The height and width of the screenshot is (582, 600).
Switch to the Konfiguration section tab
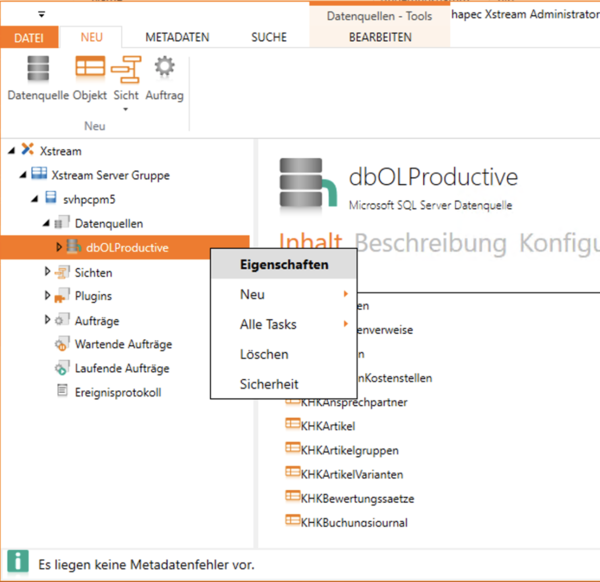point(559,244)
